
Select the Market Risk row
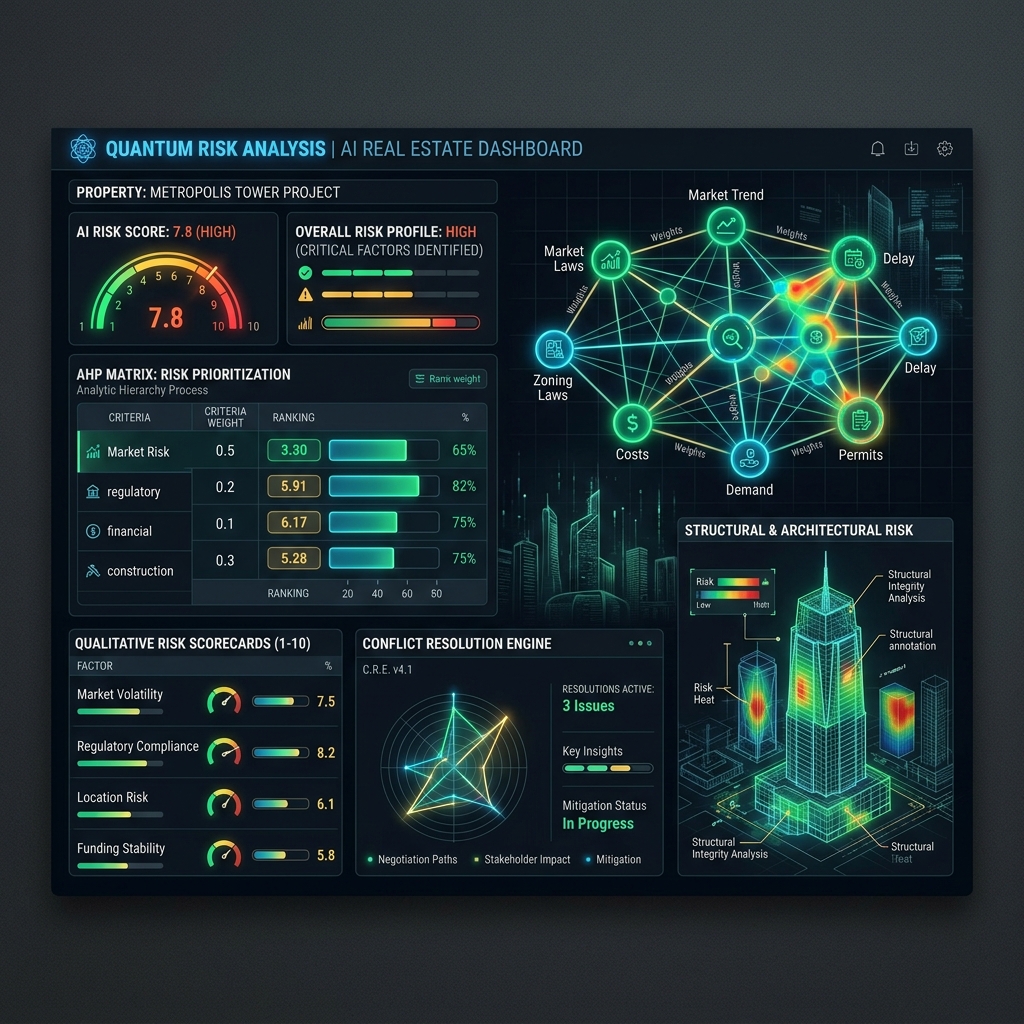click(x=282, y=451)
